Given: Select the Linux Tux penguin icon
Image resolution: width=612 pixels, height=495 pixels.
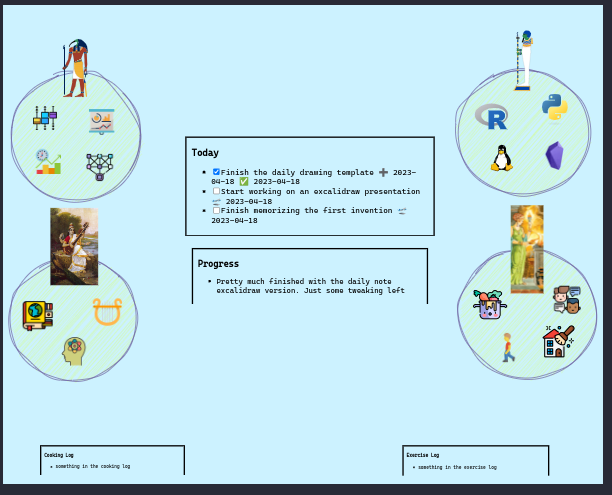Looking at the screenshot, I should click(502, 158).
